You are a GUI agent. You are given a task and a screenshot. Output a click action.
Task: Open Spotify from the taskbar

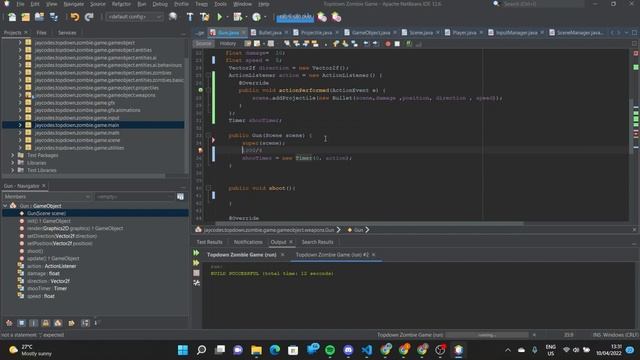pyautogui.click(x=330, y=350)
